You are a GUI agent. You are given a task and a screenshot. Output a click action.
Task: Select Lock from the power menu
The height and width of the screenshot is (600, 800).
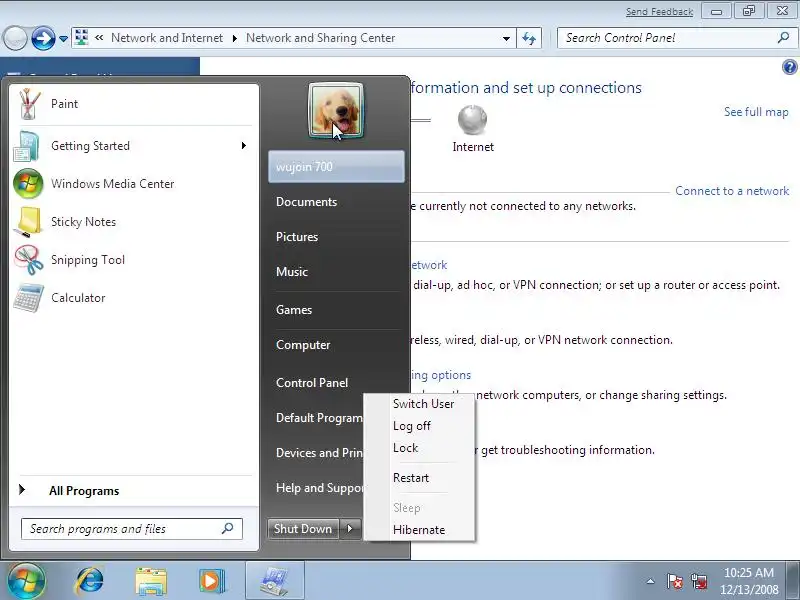[406, 448]
